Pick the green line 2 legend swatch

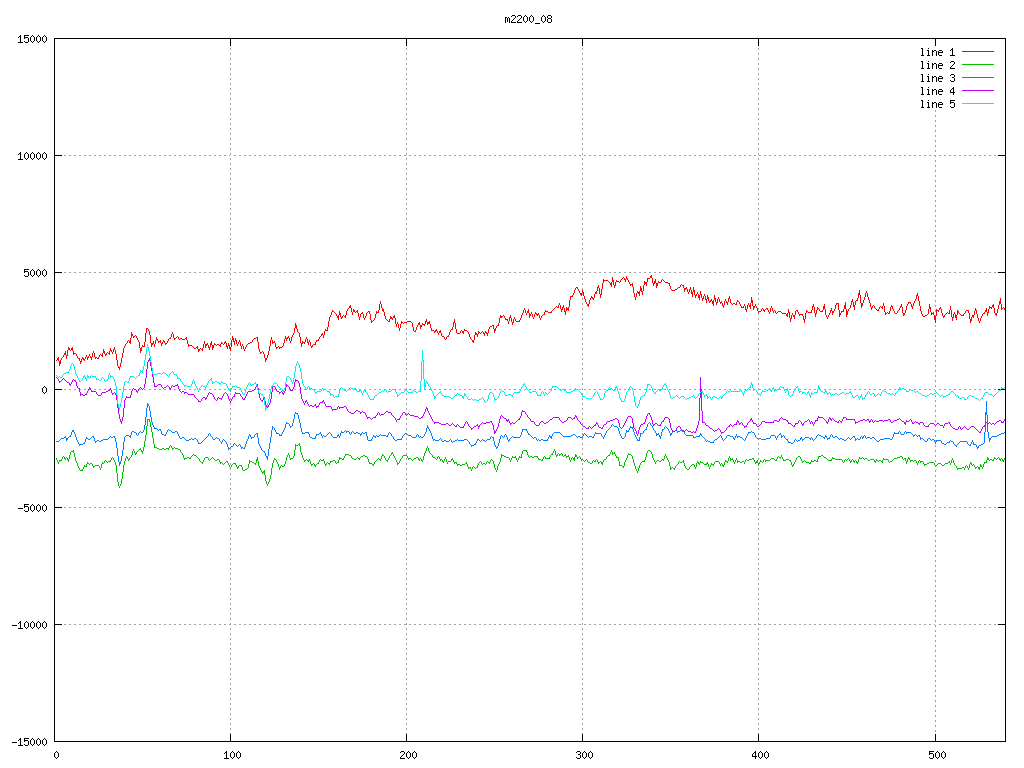coord(978,65)
